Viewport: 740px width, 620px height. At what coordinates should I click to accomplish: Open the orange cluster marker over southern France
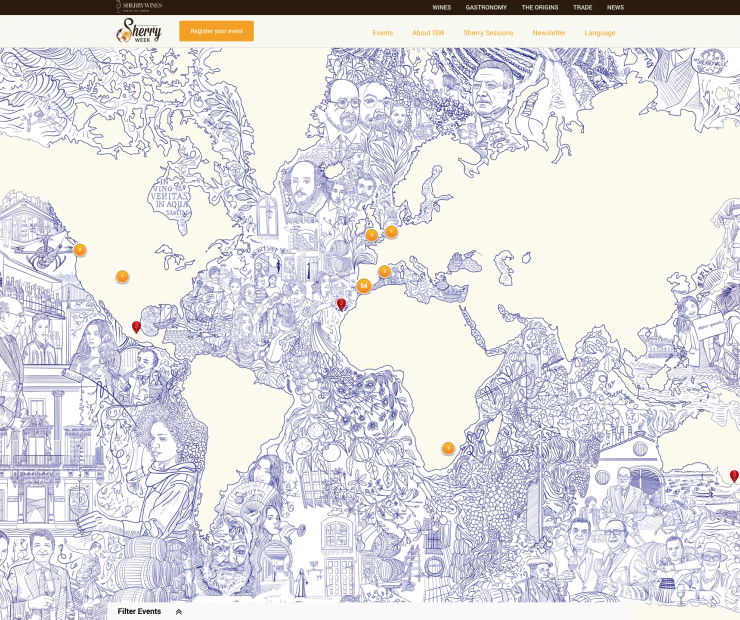pyautogui.click(x=384, y=271)
